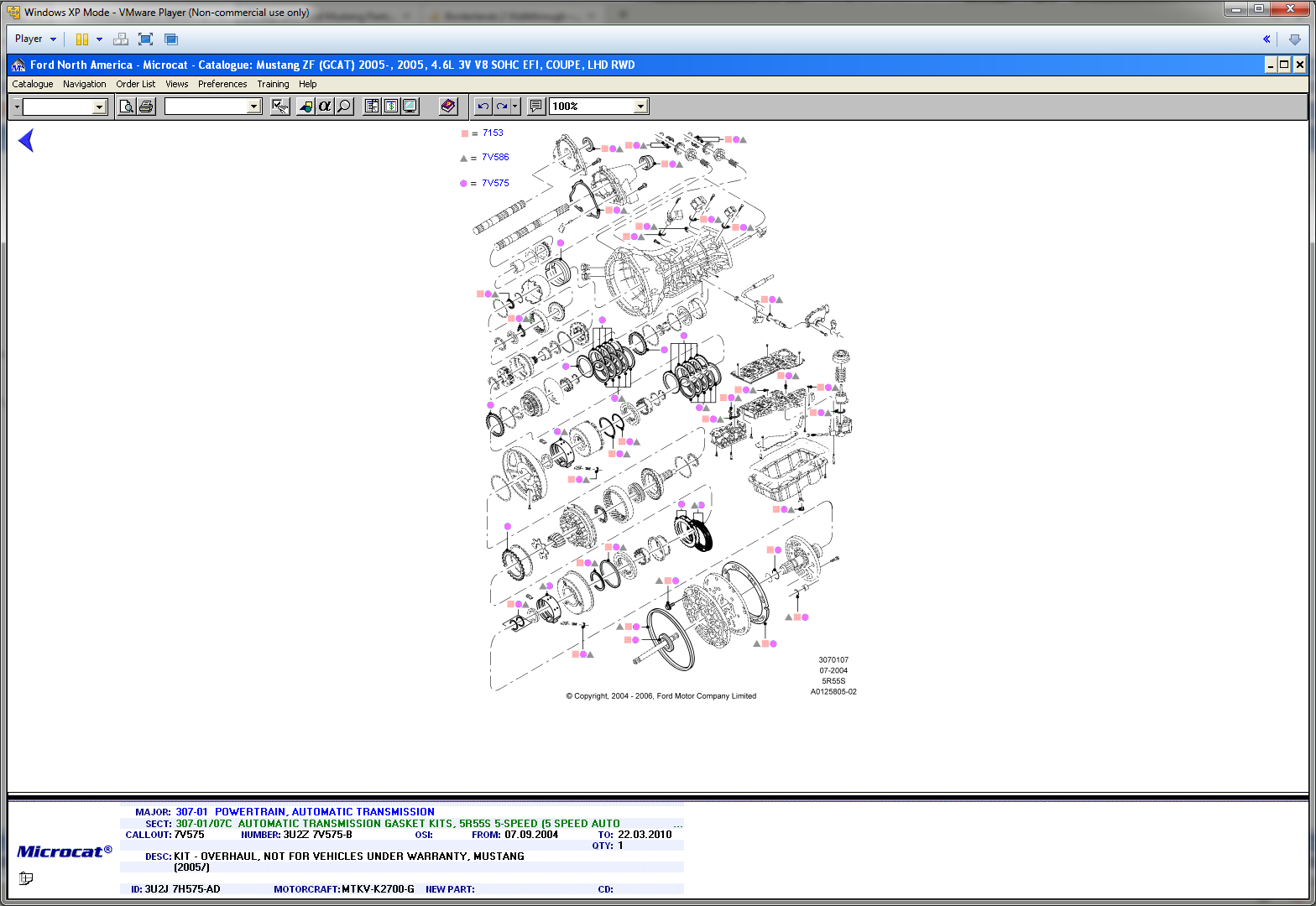This screenshot has height=906, width=1316.
Task: Click the monitor screen toolbar icon
Action: pyautogui.click(x=410, y=107)
